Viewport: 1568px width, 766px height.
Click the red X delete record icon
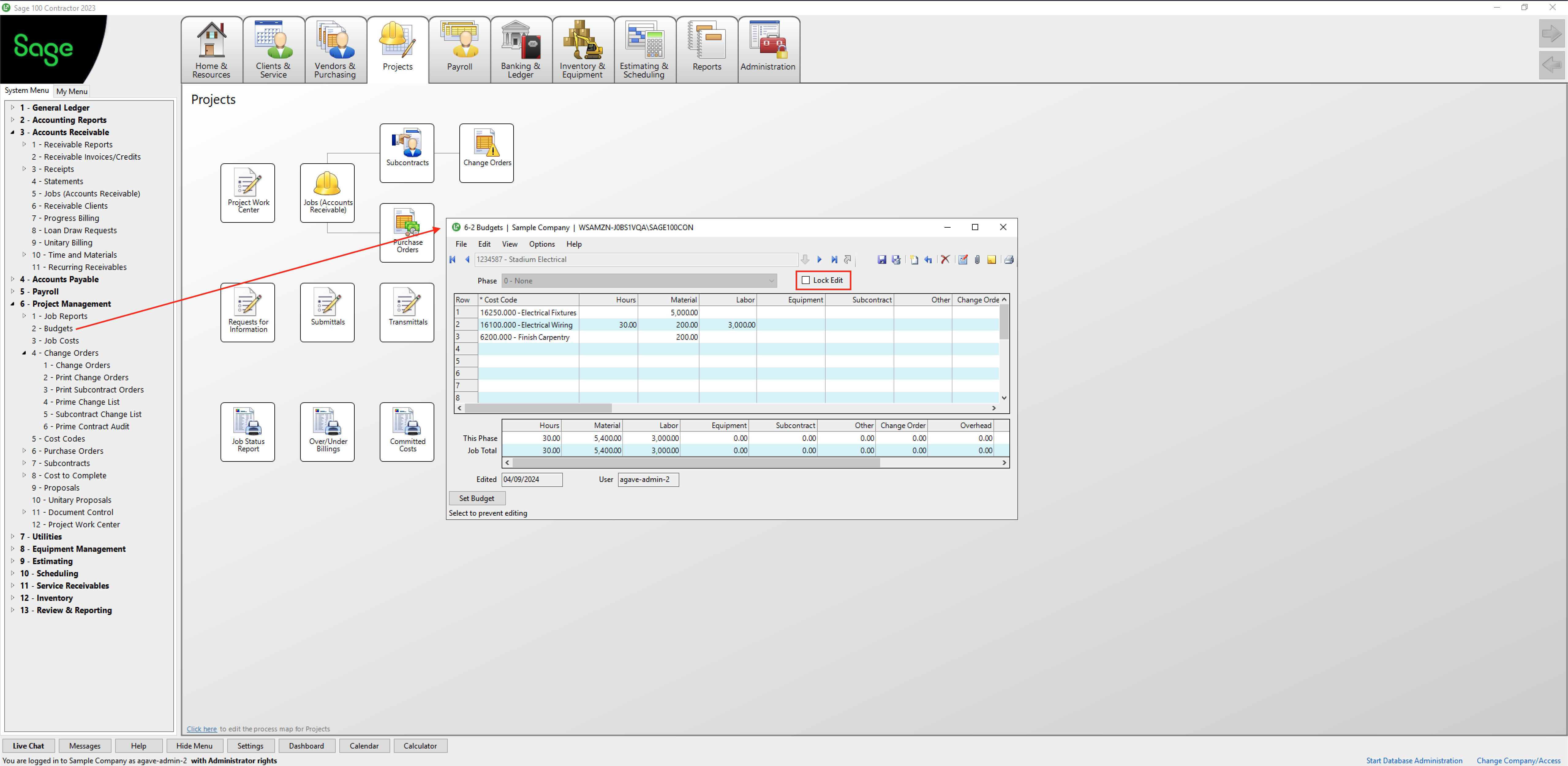click(x=945, y=260)
